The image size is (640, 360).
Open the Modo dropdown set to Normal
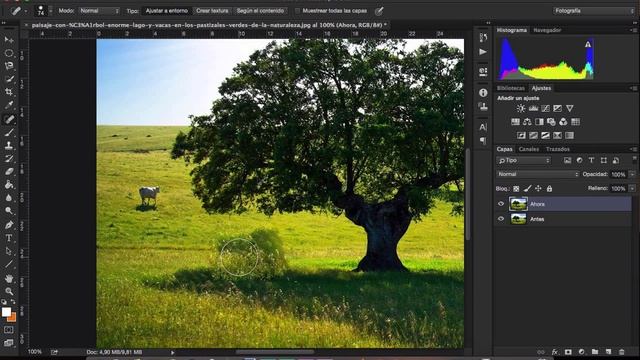click(x=99, y=11)
